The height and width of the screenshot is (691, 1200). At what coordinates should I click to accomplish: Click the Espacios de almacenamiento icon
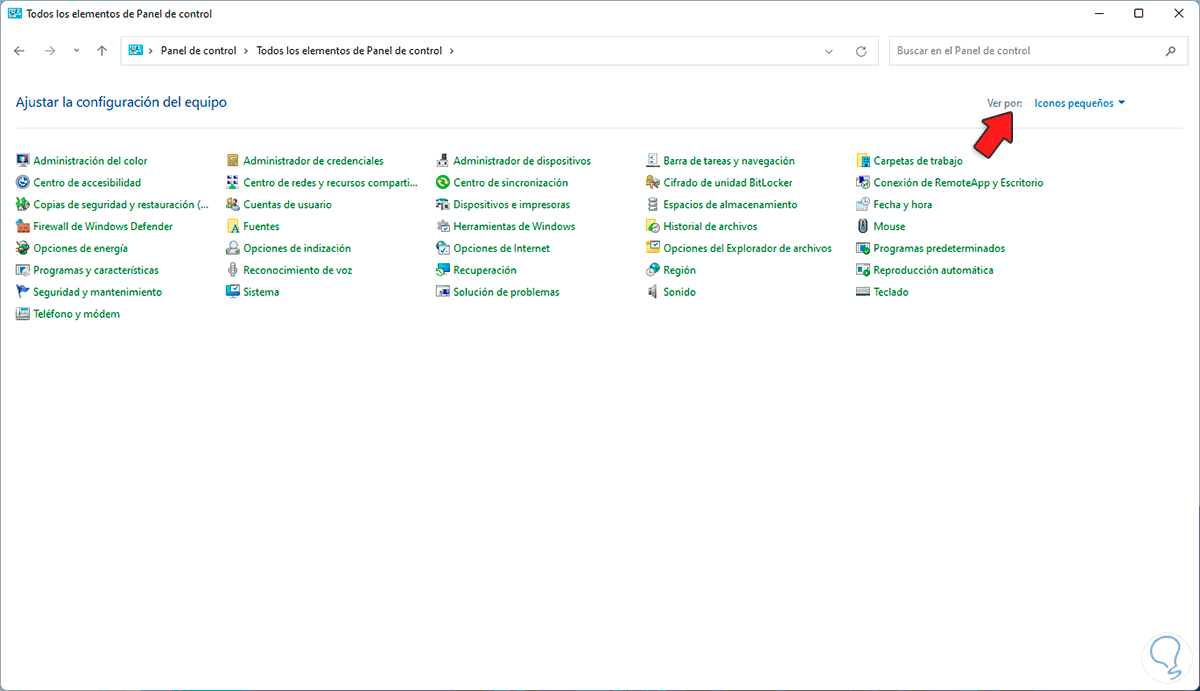(x=653, y=204)
